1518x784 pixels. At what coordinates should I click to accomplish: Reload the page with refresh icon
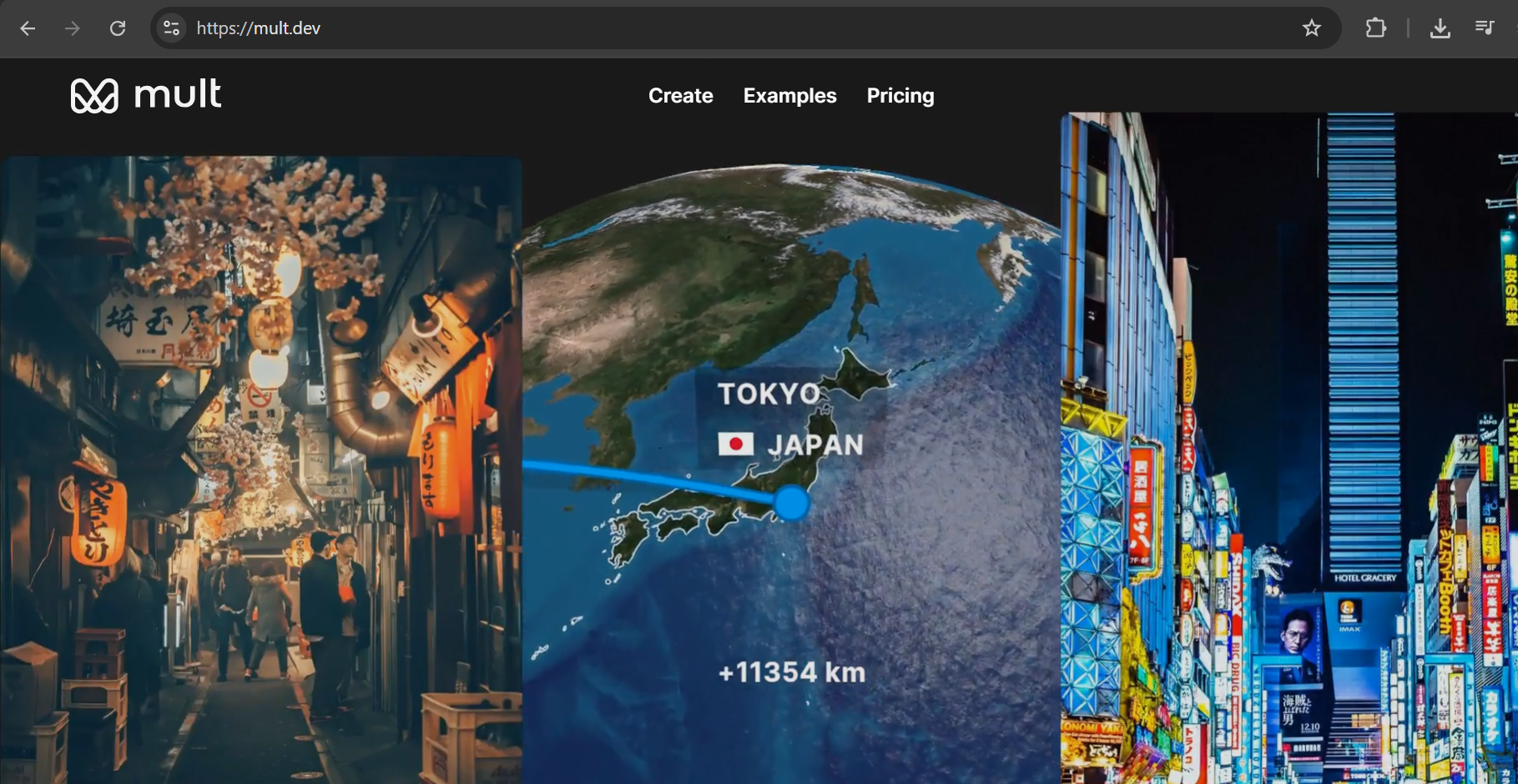118,28
